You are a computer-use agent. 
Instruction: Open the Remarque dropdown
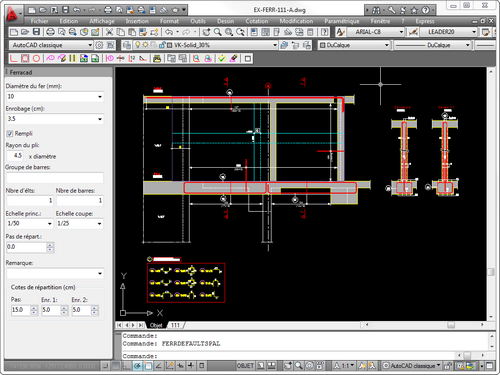coord(100,274)
